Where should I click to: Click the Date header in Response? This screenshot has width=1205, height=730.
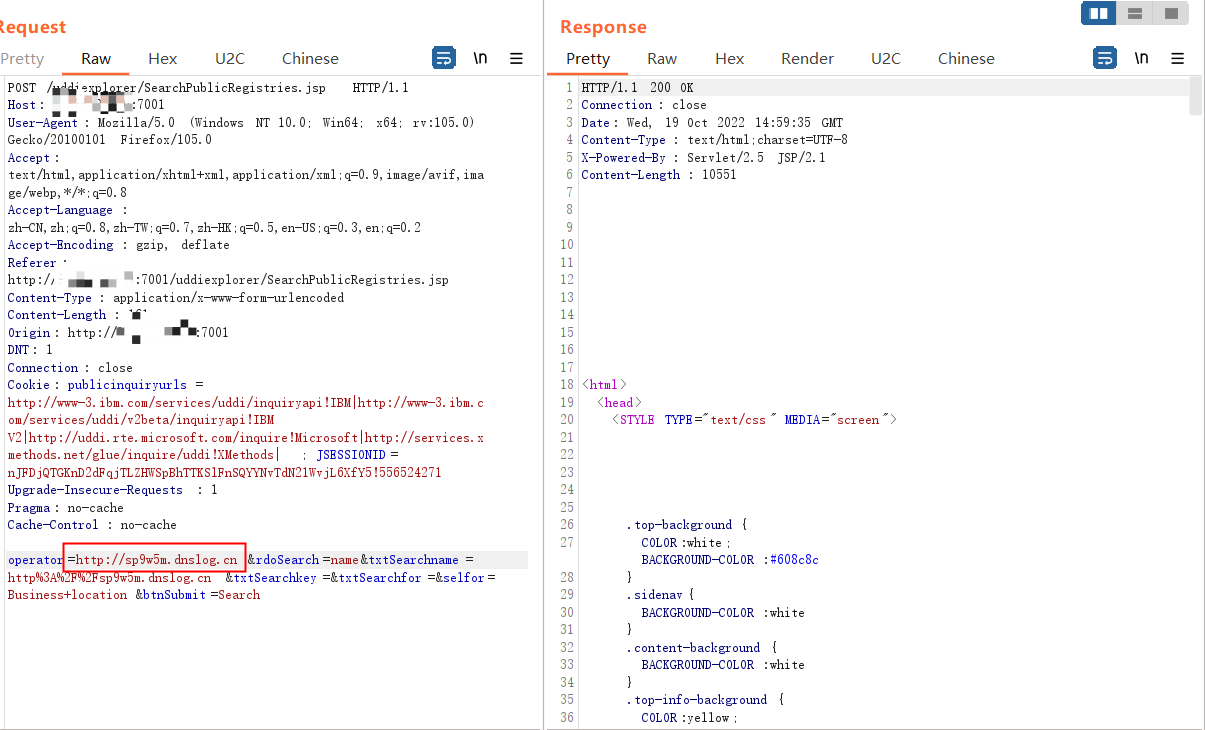pyautogui.click(x=712, y=123)
